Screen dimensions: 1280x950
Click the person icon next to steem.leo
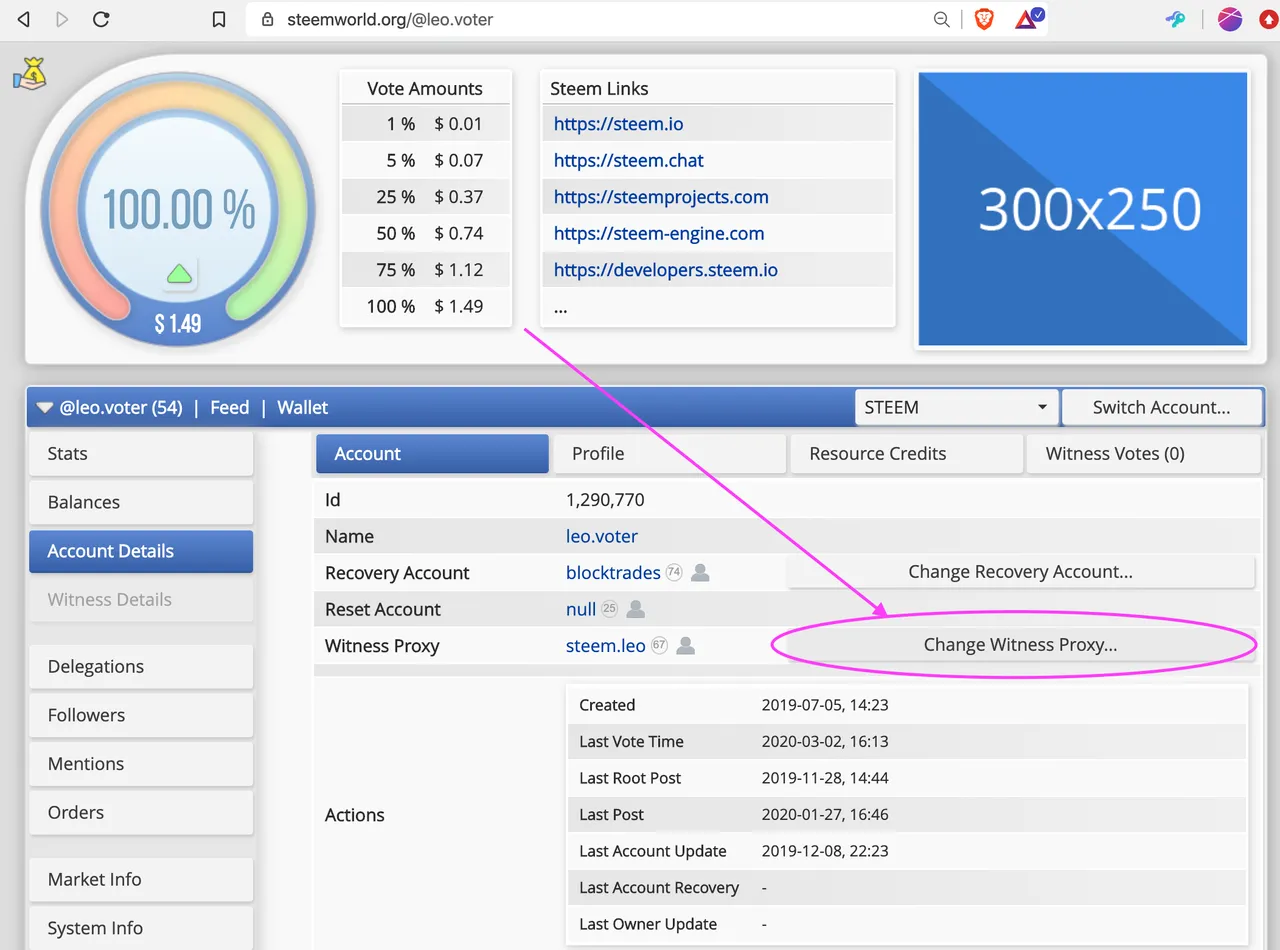tap(685, 646)
